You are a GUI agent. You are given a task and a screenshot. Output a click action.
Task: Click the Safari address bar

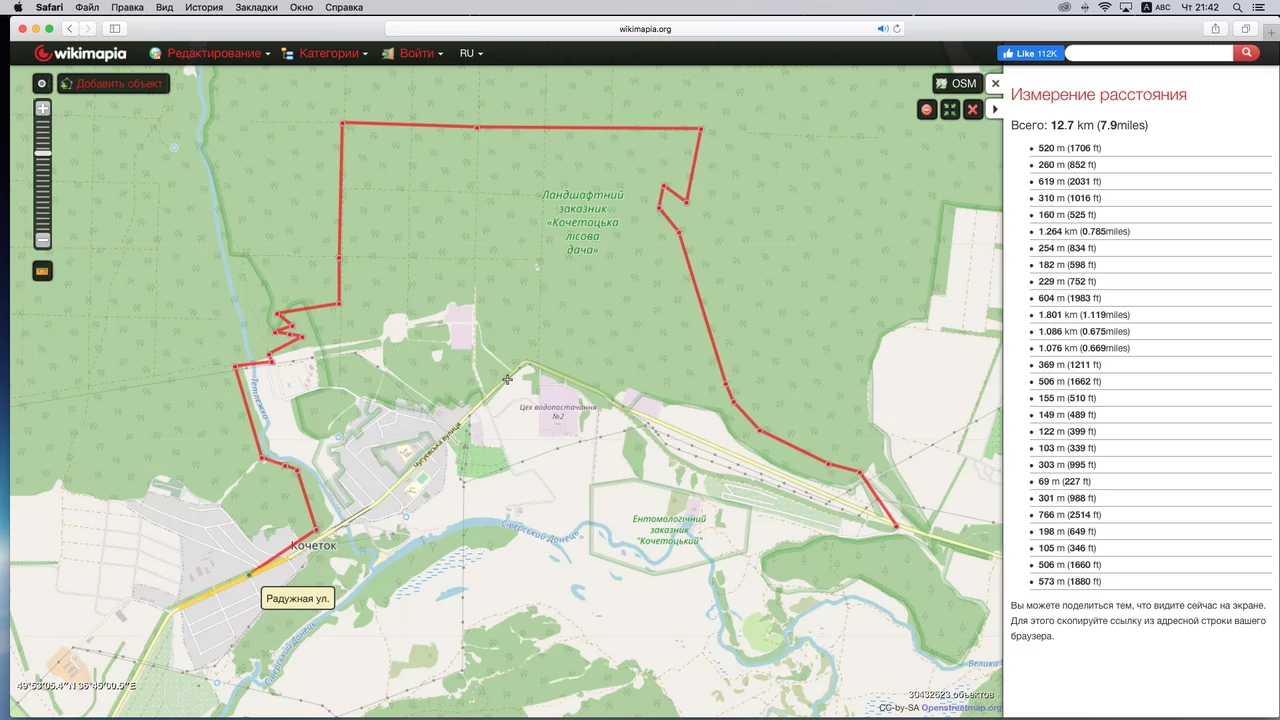(645, 29)
